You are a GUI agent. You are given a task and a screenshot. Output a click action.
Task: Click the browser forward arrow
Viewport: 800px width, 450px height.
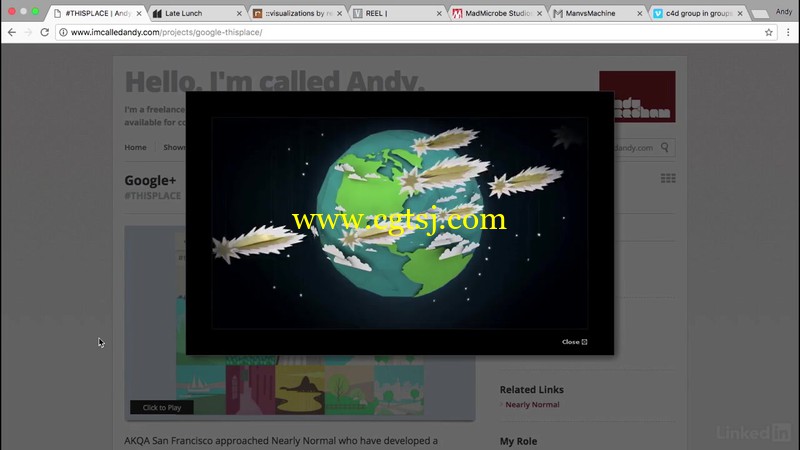click(x=28, y=32)
